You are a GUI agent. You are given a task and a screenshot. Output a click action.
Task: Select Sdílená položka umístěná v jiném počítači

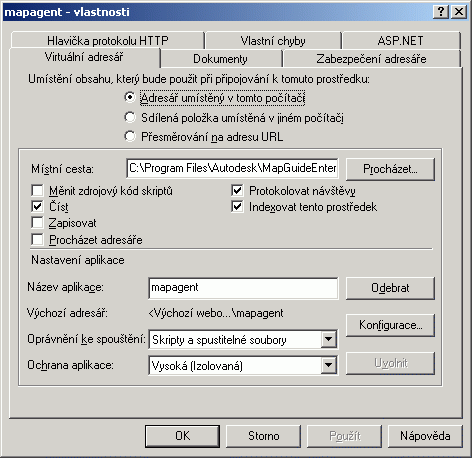pos(130,117)
